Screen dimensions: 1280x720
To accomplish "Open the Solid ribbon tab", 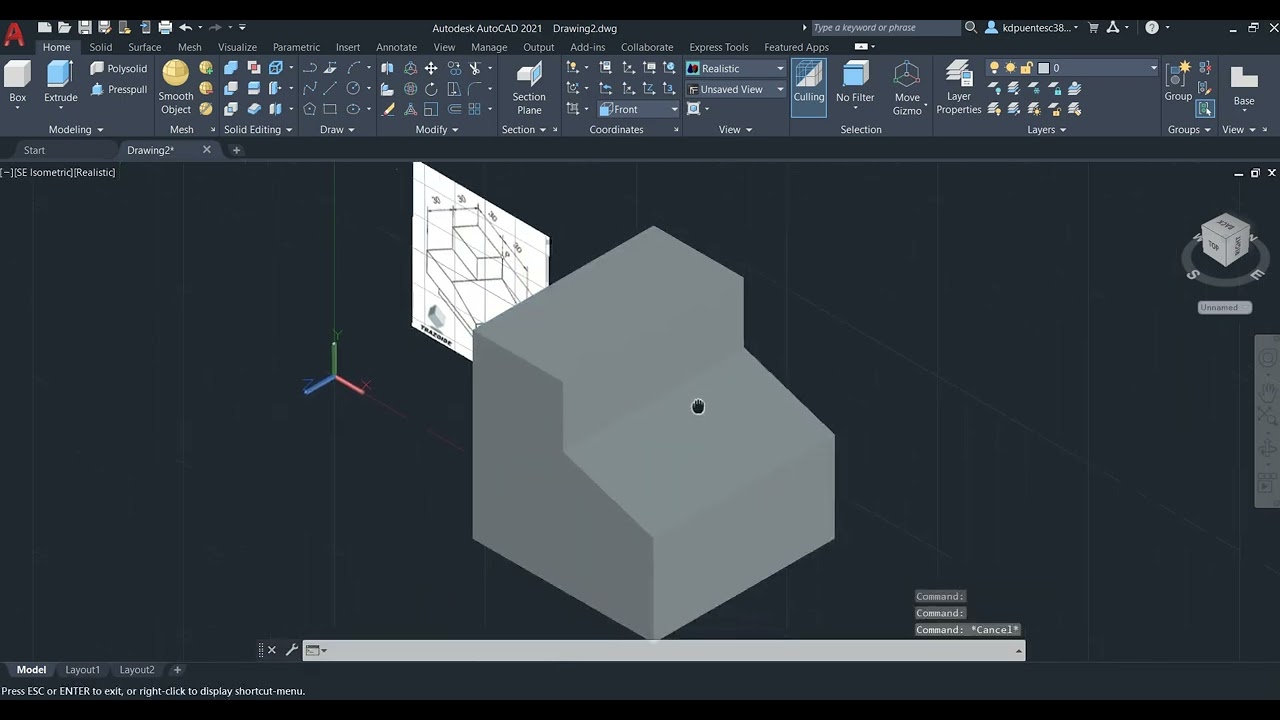I will pyautogui.click(x=101, y=47).
